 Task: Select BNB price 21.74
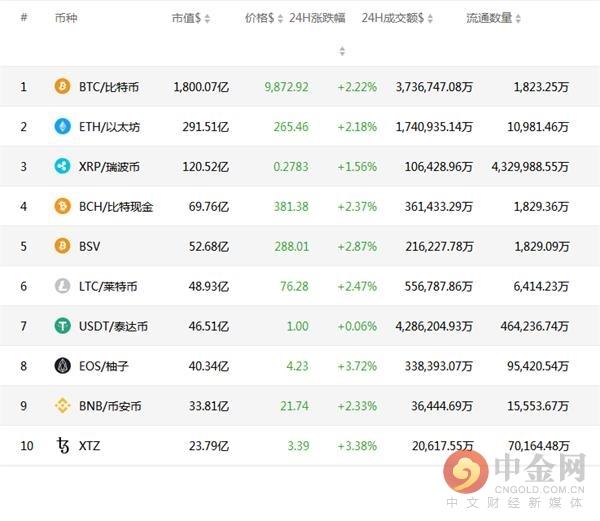[294, 406]
